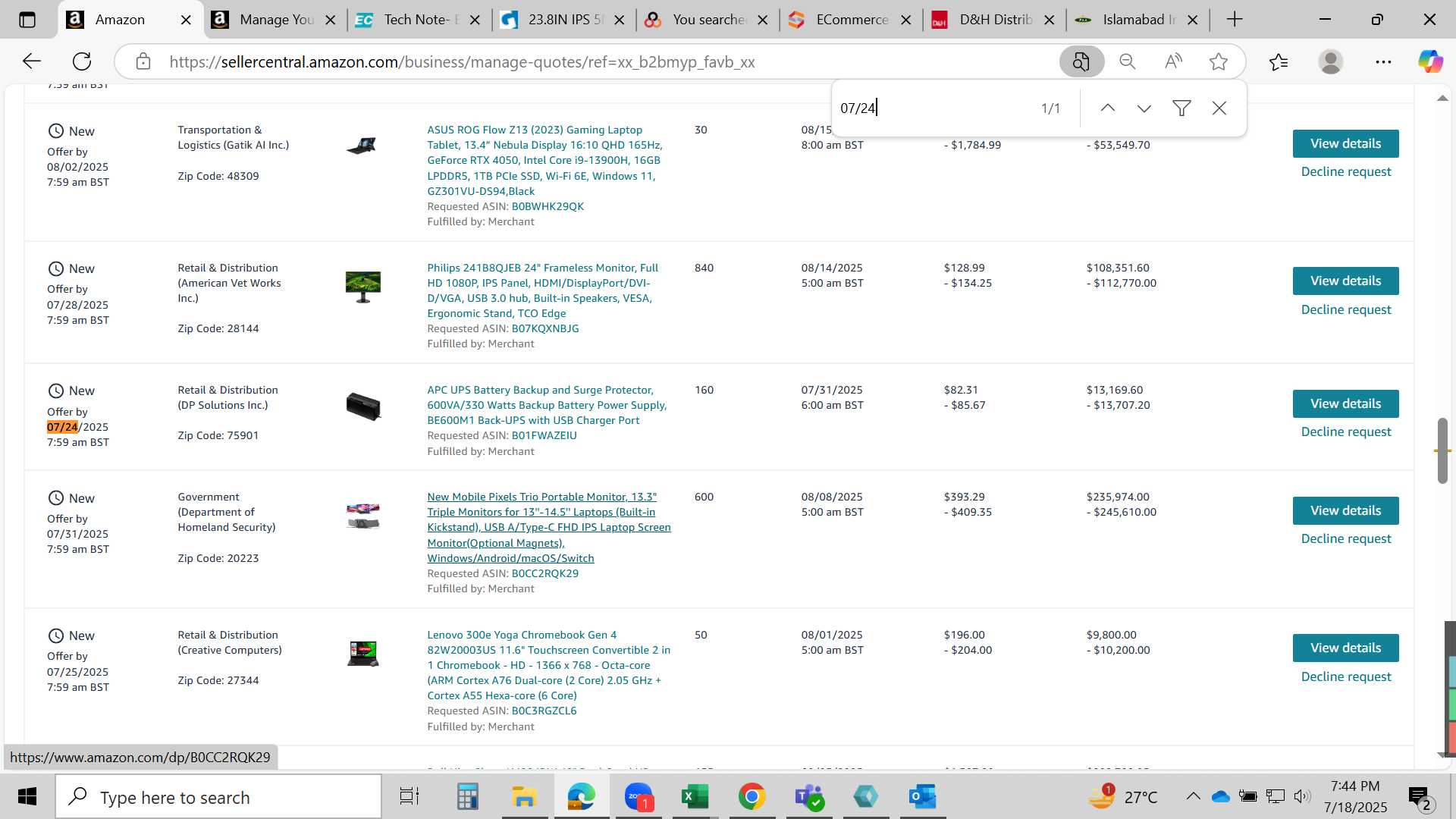Open find filter options
This screenshot has width=1456, height=819.
coord(1181,108)
